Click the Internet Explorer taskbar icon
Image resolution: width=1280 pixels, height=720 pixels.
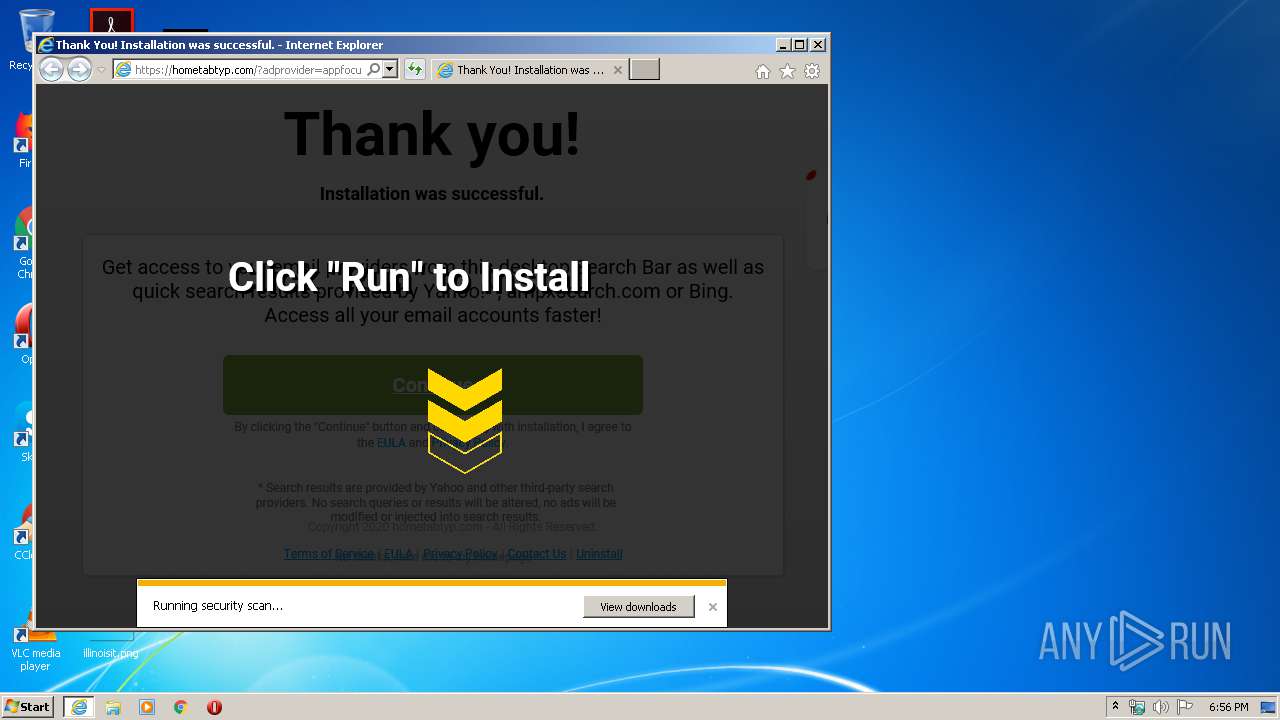[79, 707]
